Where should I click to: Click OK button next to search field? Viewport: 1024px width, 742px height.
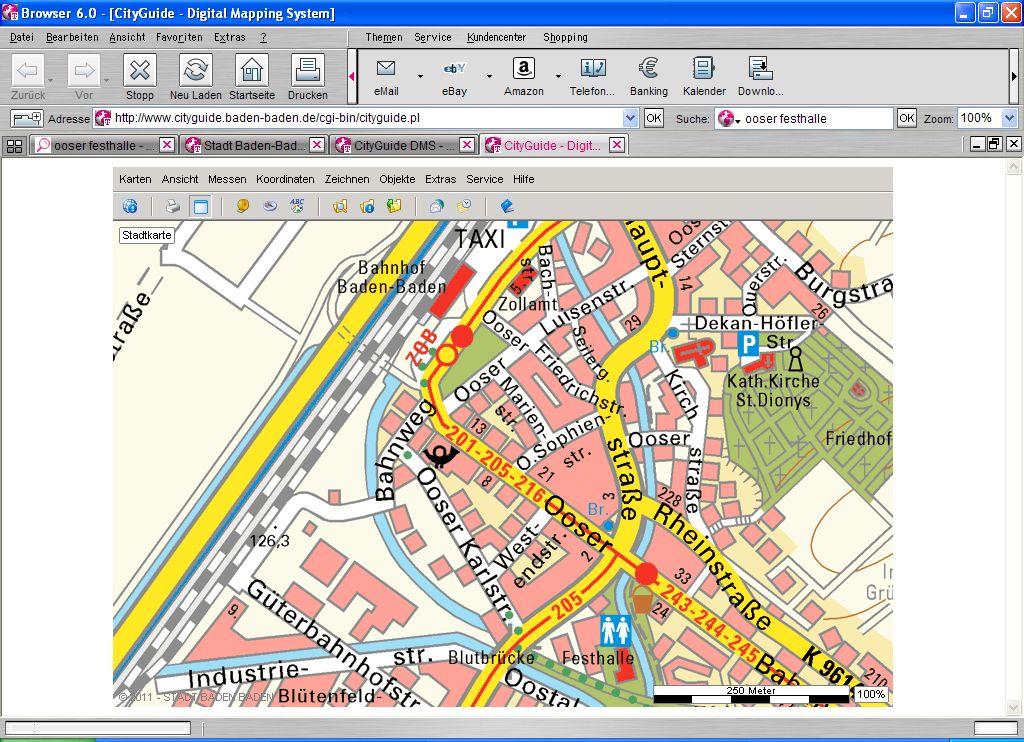906,118
